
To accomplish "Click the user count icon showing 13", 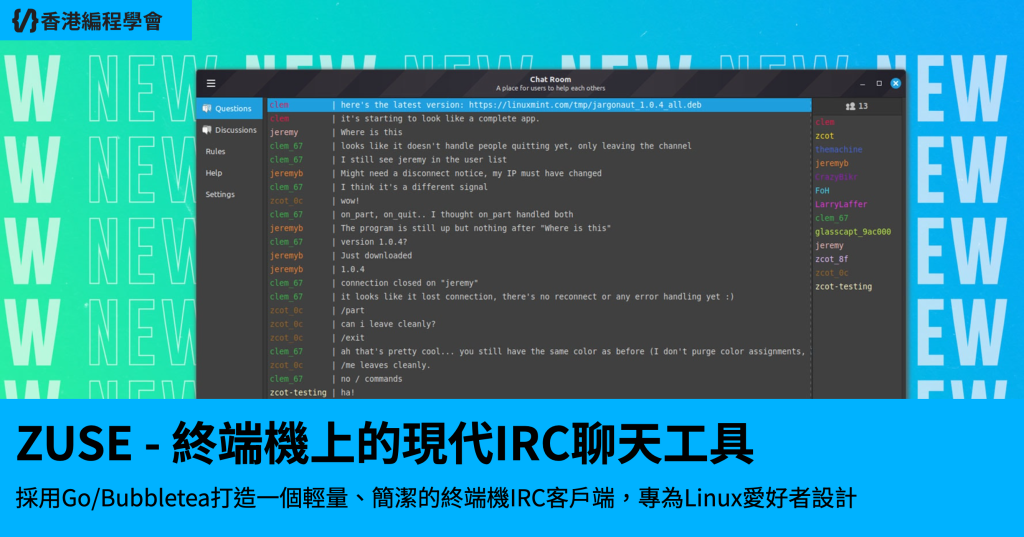I will tap(850, 106).
